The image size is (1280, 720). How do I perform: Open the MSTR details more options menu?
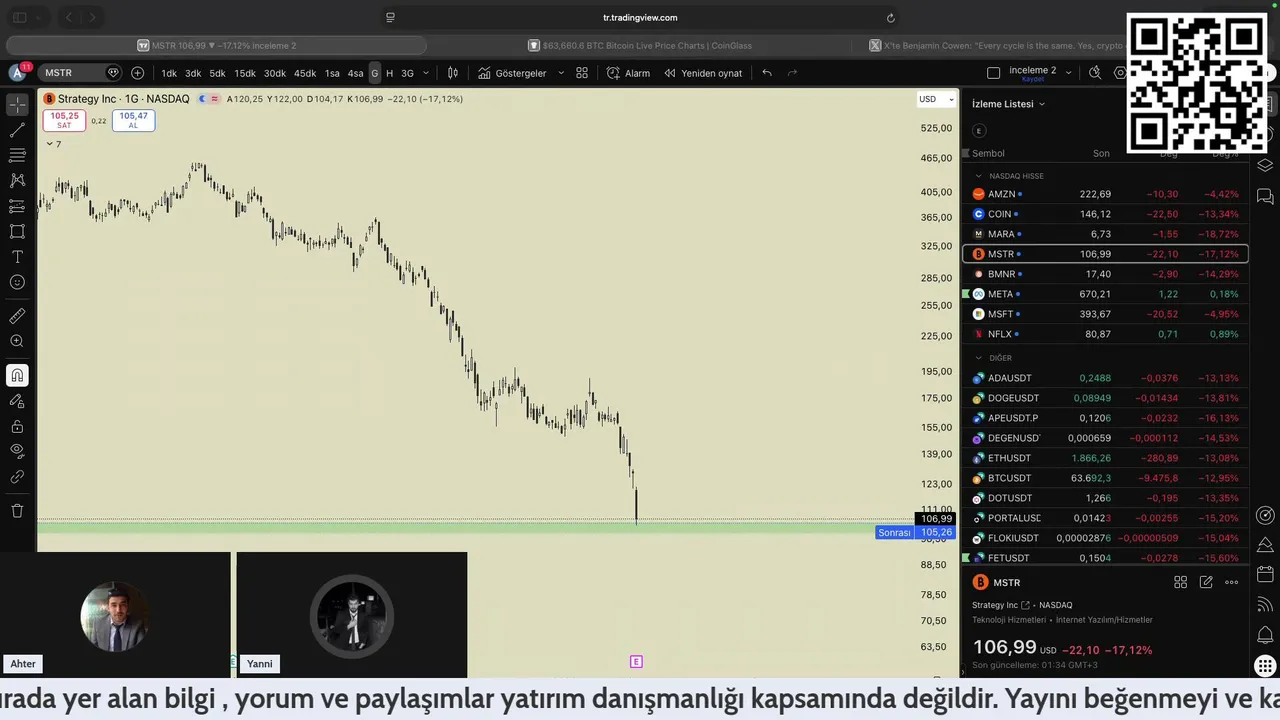tap(1231, 582)
